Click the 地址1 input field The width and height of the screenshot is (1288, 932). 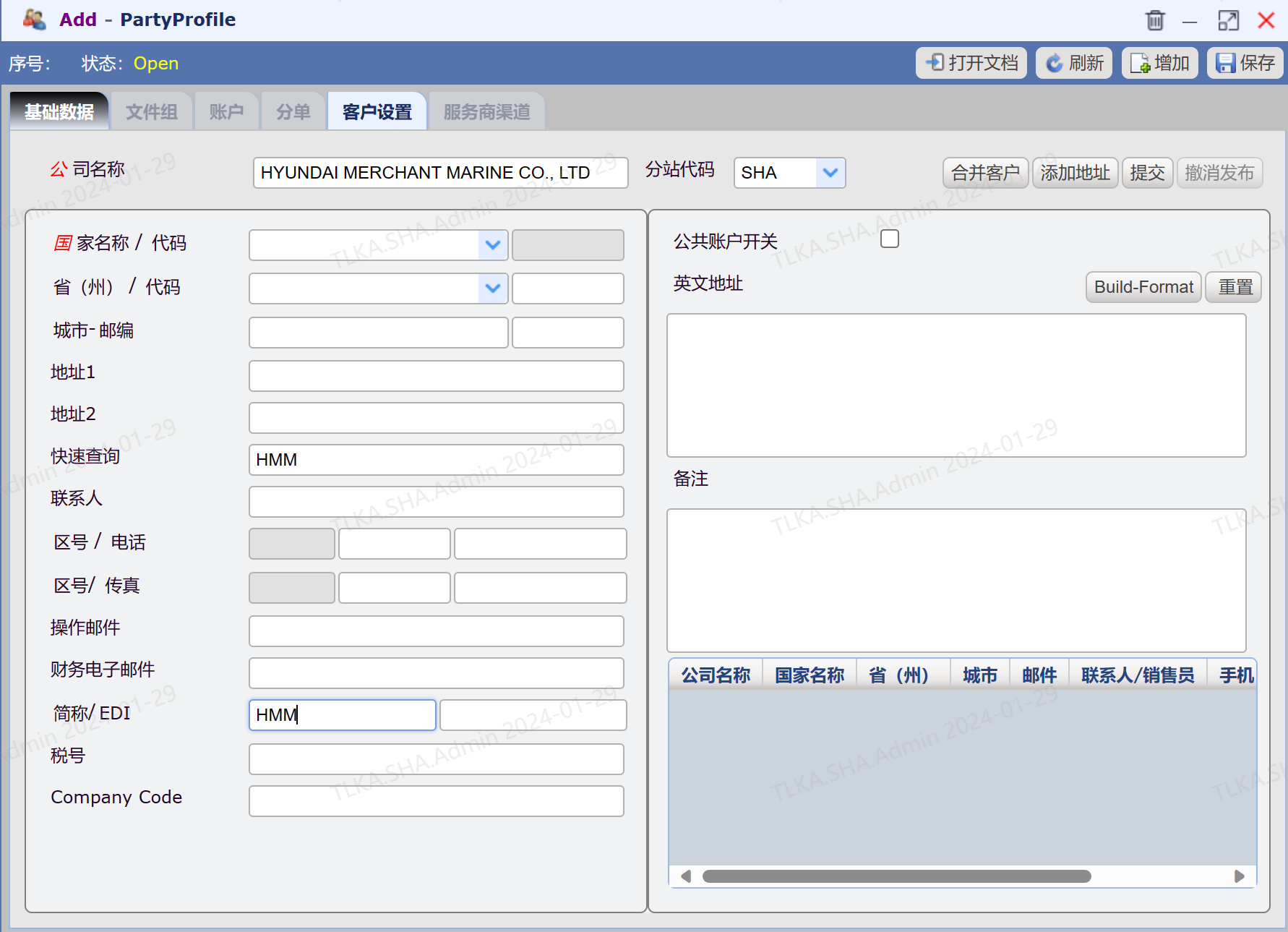pyautogui.click(x=437, y=376)
